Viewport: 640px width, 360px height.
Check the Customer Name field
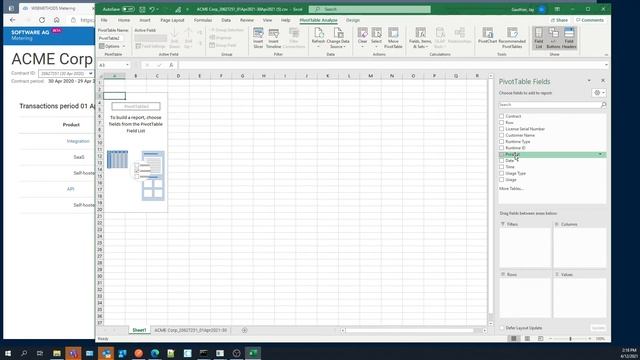[502, 135]
